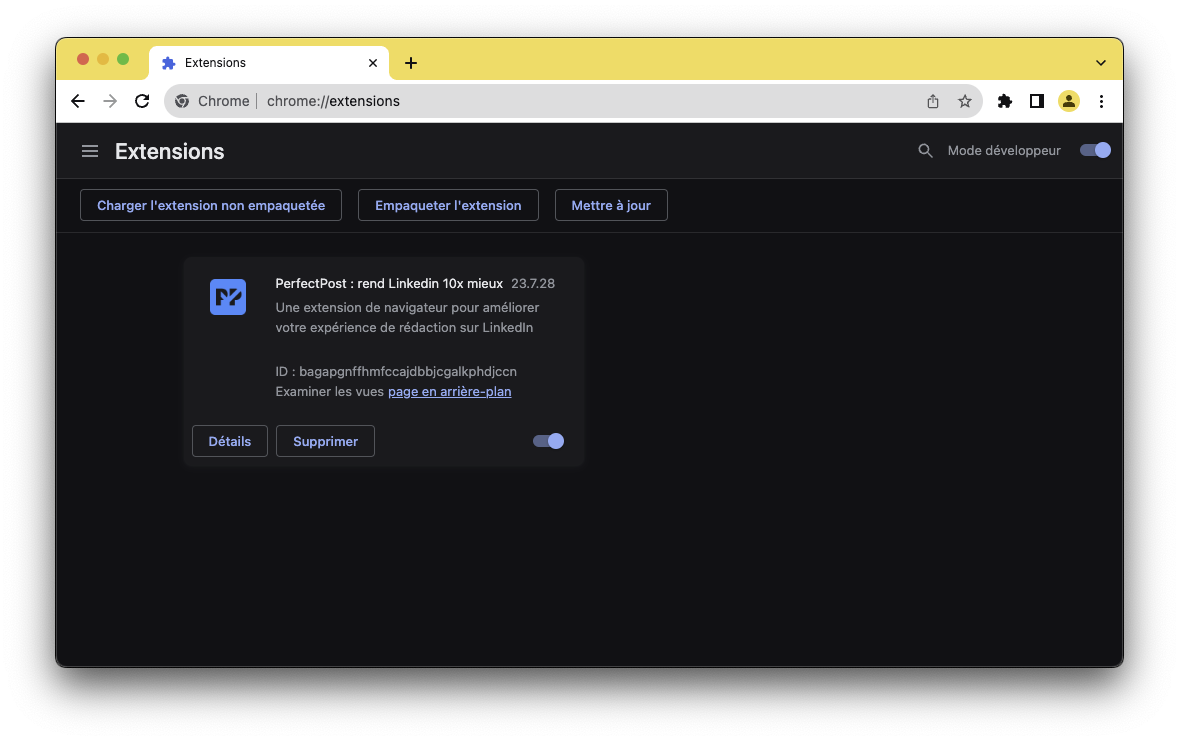1179x741 pixels.
Task: Click the Extensions tab puzzle favicon
Action: (169, 62)
